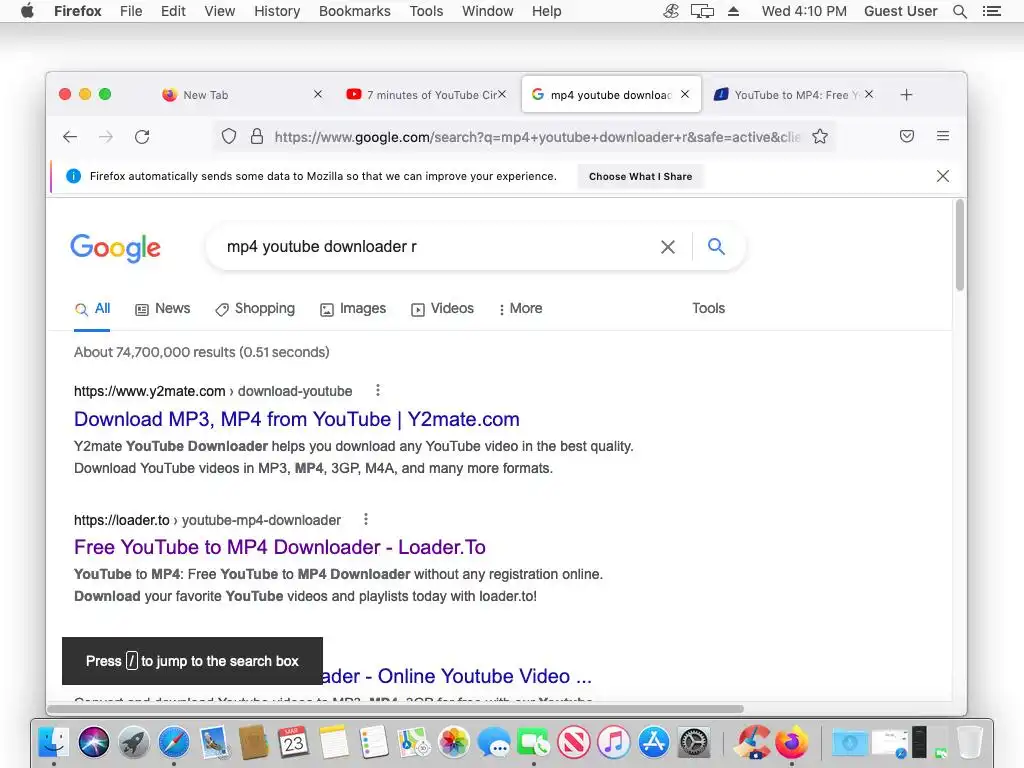View site security padlock info
This screenshot has width=1024, height=768.
pyautogui.click(x=257, y=136)
